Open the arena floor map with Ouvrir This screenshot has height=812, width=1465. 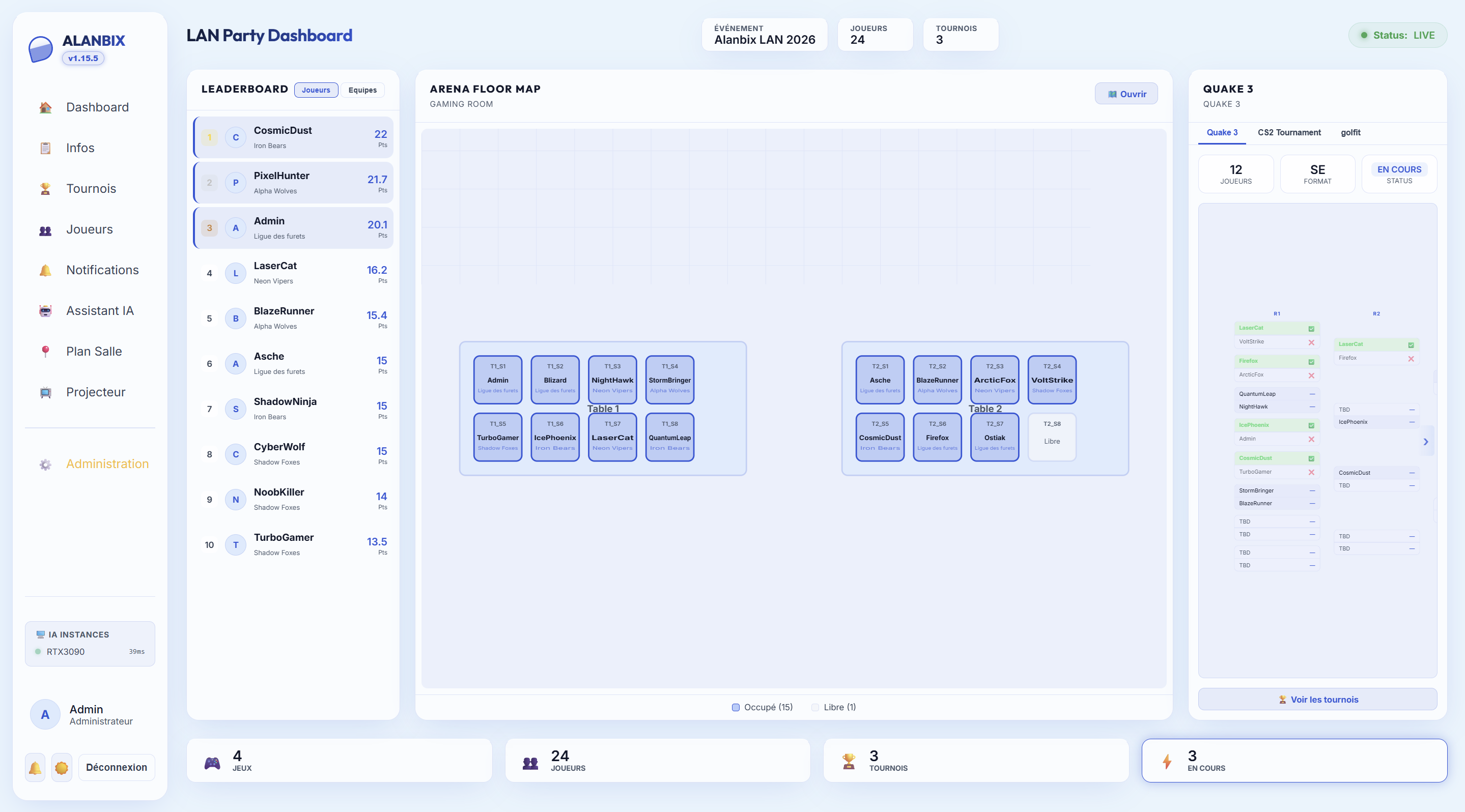coord(1126,94)
